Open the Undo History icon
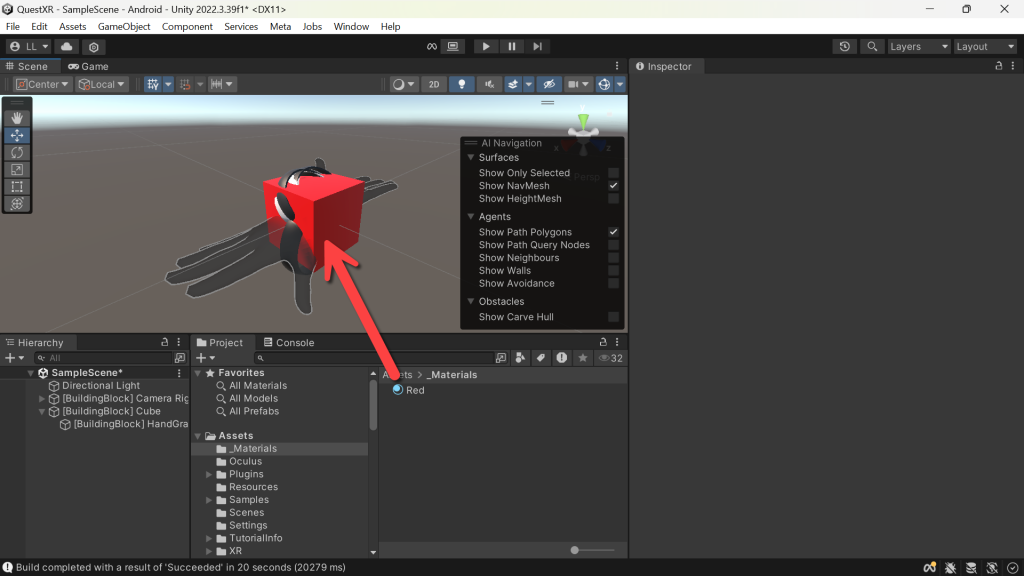The height and width of the screenshot is (576, 1024). (844, 46)
